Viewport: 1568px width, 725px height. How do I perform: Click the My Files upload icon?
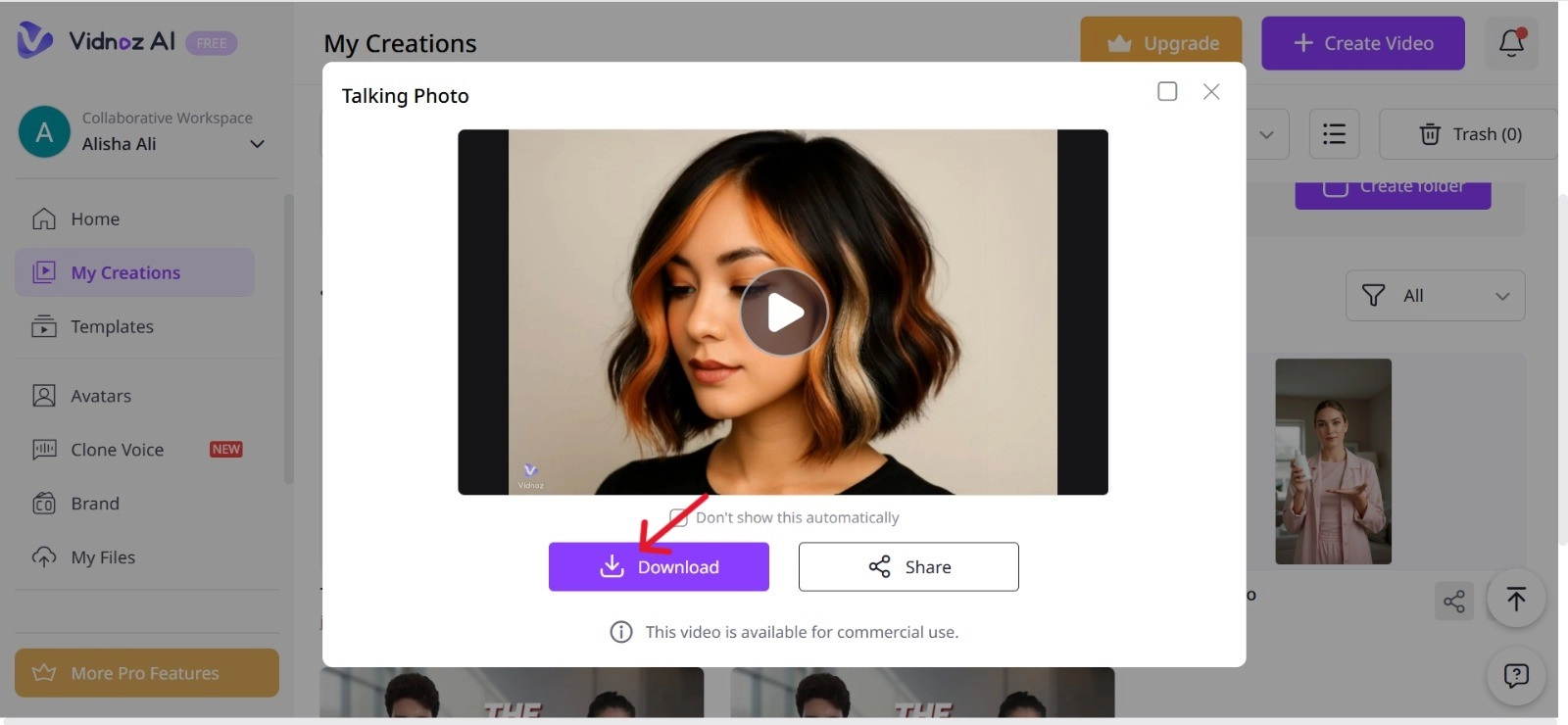pos(44,557)
